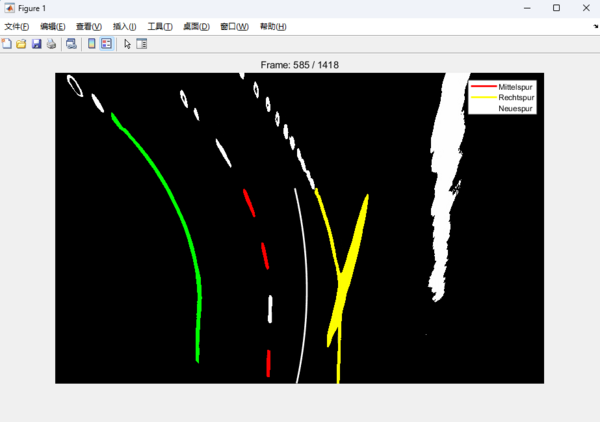Viewport: 600px width, 422px height.
Task: Save the figure with the floppy disk icon
Action: pyautogui.click(x=36, y=44)
